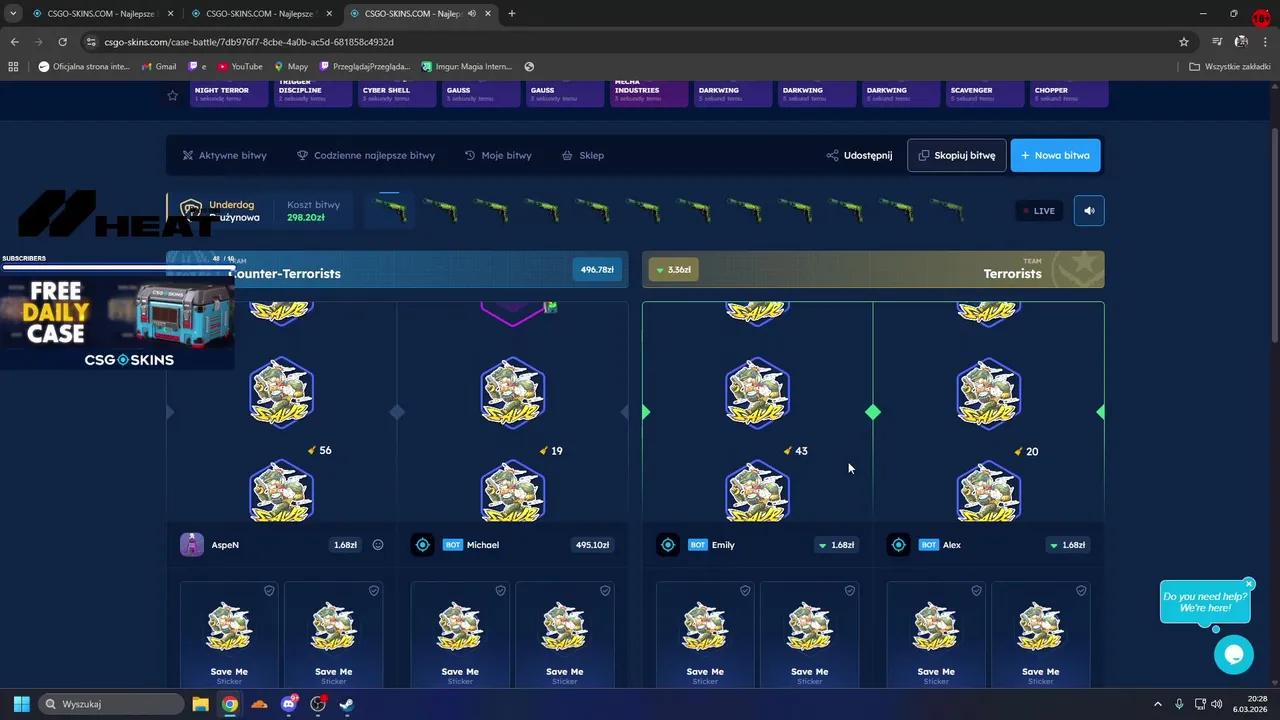The image size is (1280, 720).
Task: Select the Mecha Industries case chip
Action: (650, 93)
